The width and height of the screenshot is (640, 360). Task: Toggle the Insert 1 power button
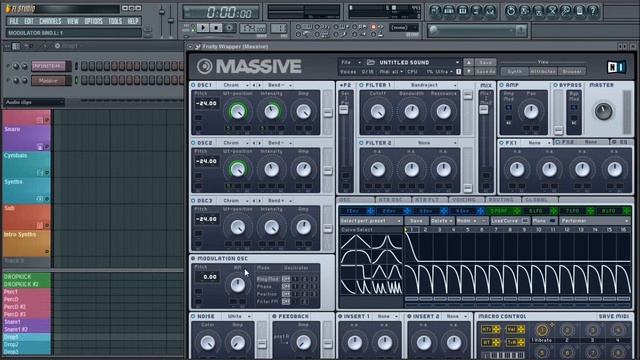(x=340, y=316)
